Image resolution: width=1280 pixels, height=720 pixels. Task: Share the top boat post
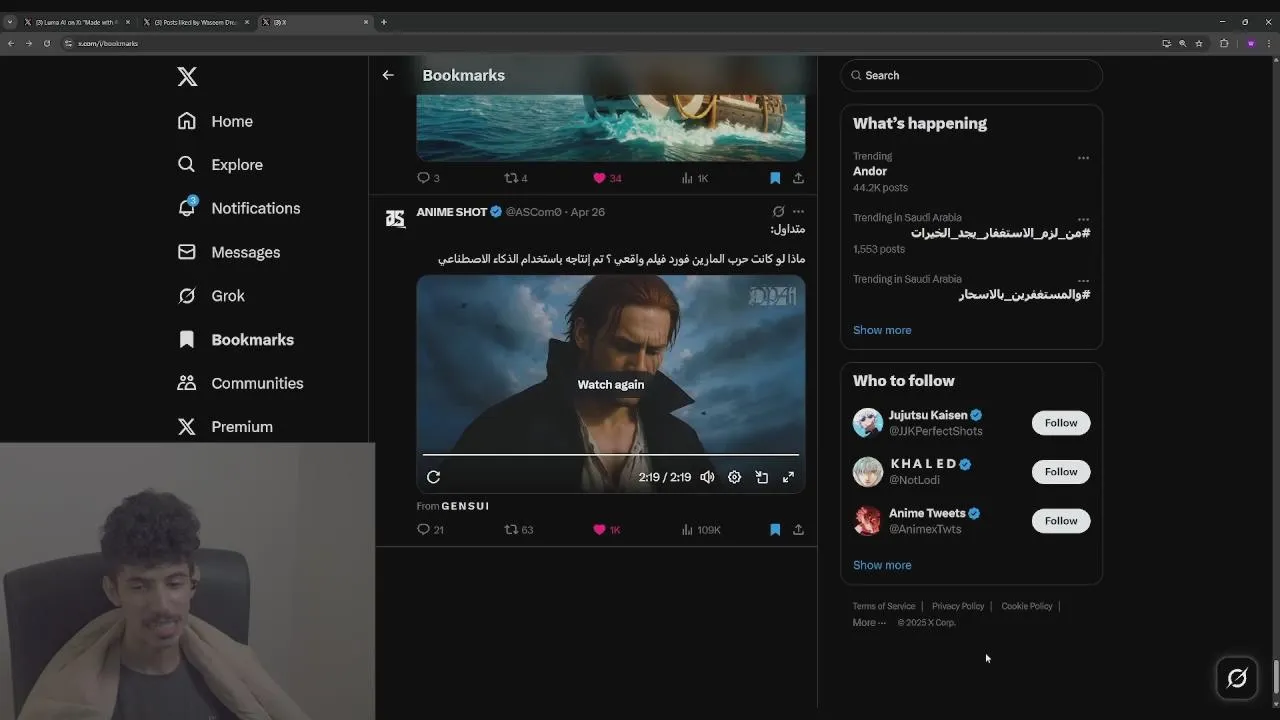pos(798,178)
